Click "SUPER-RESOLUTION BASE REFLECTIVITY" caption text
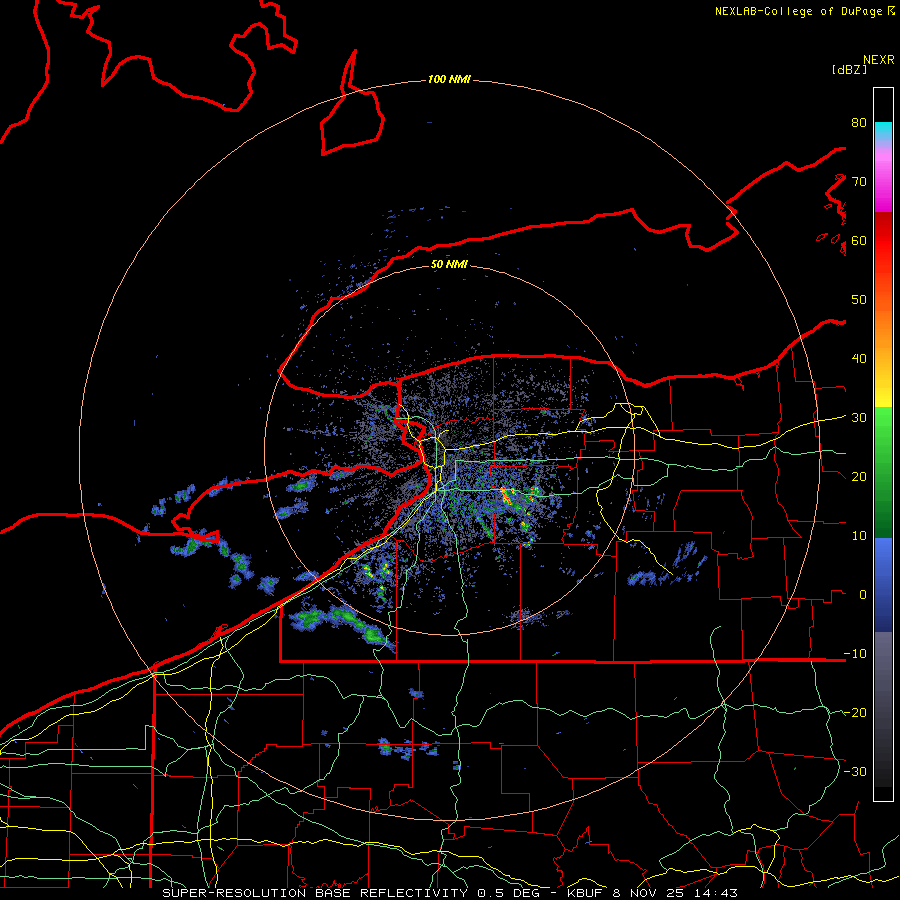 tap(315, 893)
